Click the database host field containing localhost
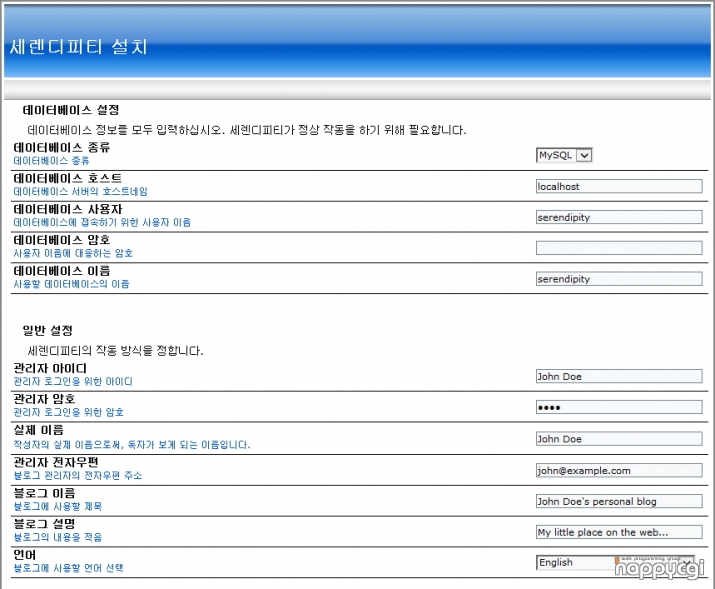715x589 pixels. [619, 186]
